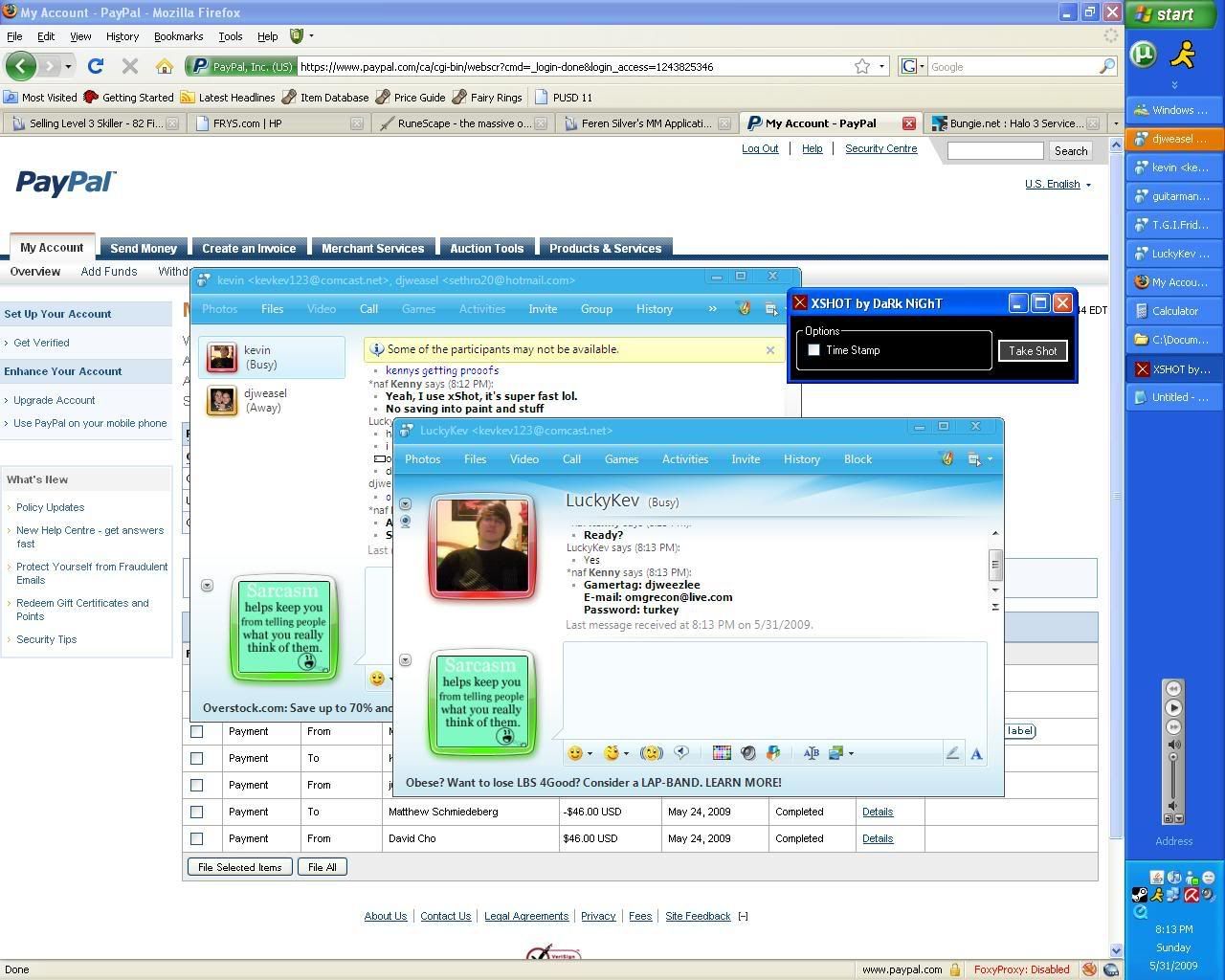Click the Firefox page vertical scrollbar

click(1115, 498)
